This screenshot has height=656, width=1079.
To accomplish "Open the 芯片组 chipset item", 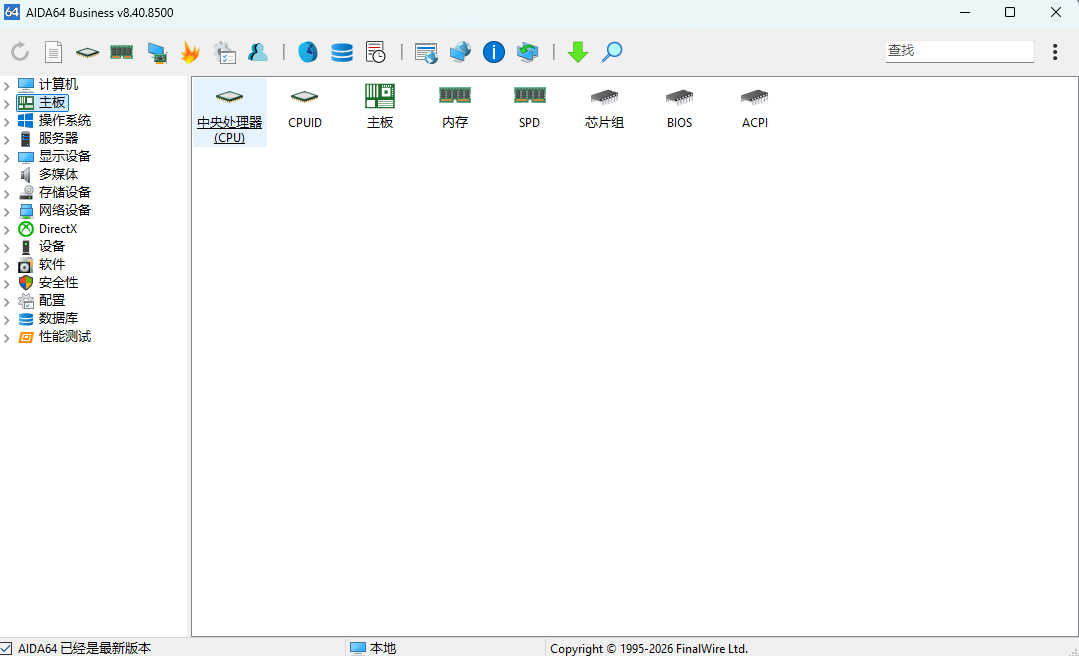I will click(604, 109).
